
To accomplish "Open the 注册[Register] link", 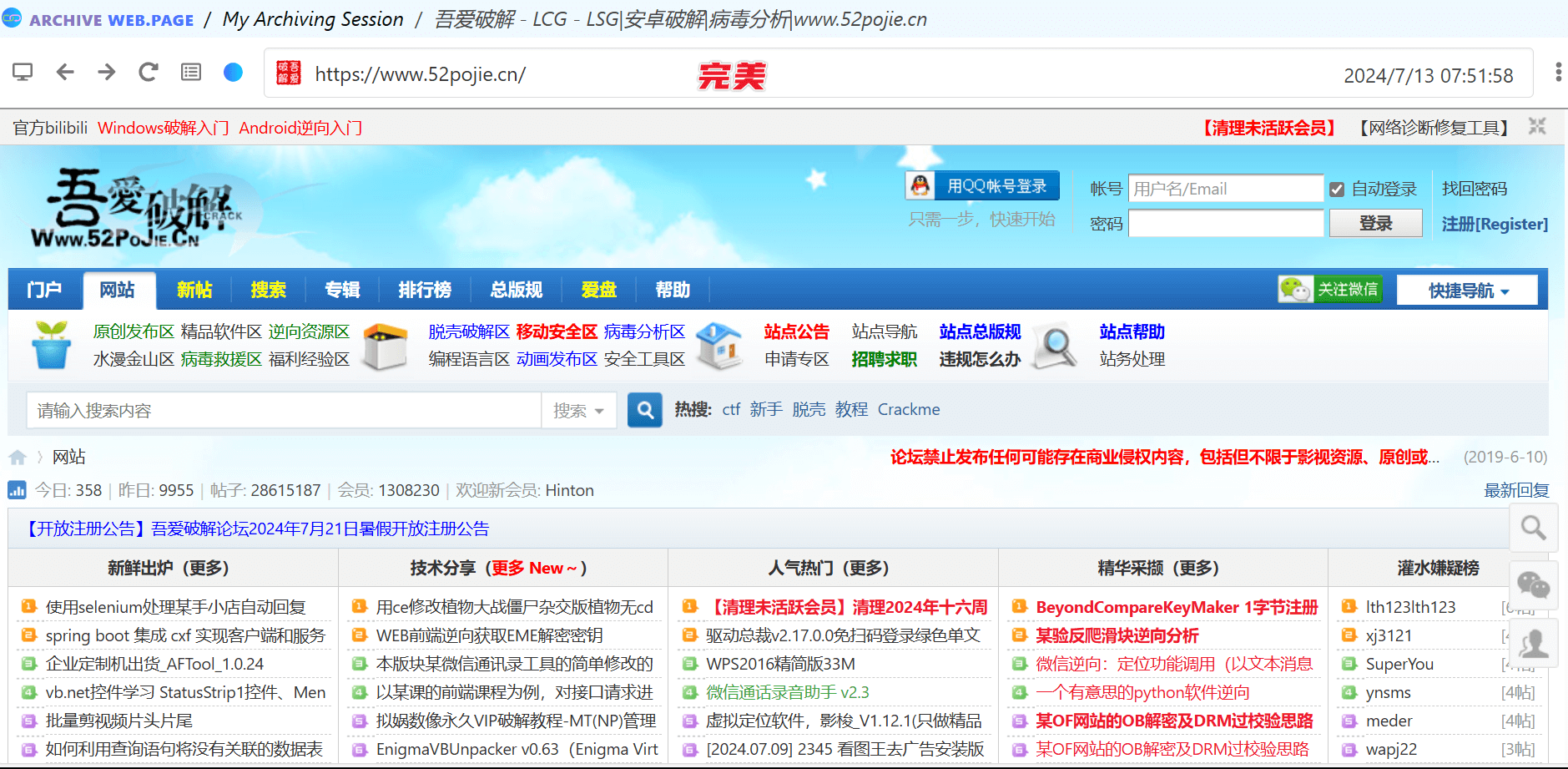I will (x=1495, y=224).
